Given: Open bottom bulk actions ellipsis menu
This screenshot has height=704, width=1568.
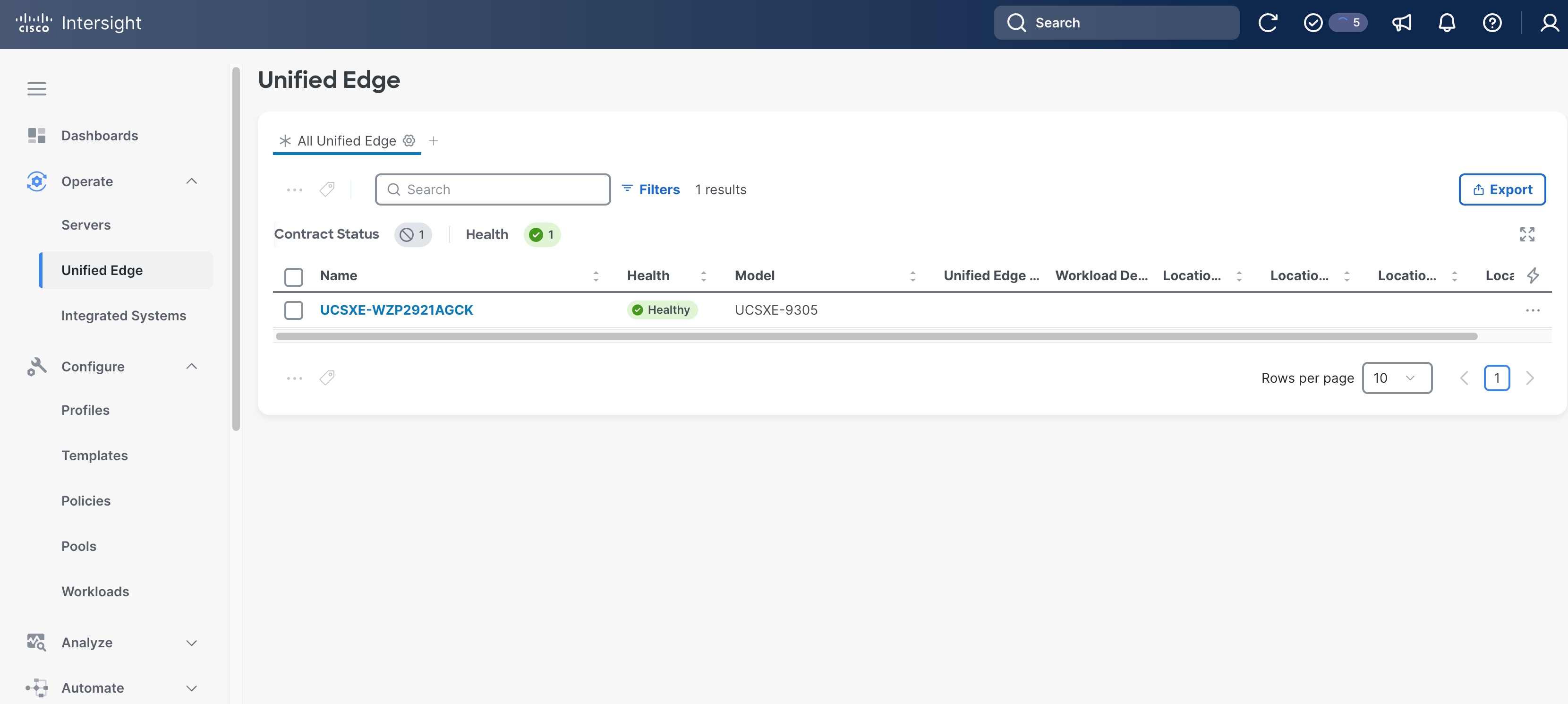Looking at the screenshot, I should pyautogui.click(x=295, y=378).
